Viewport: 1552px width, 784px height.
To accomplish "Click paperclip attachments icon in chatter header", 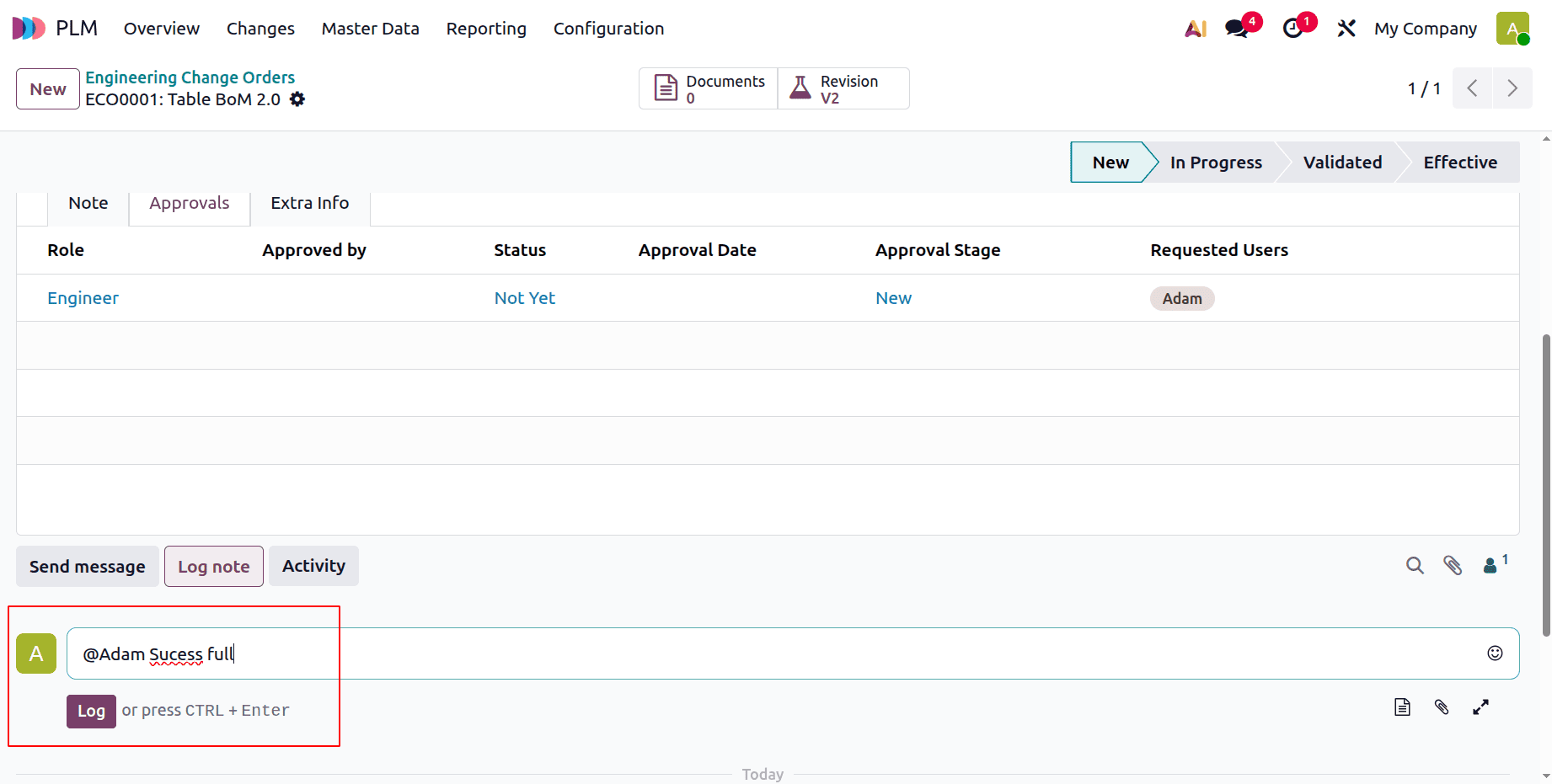I will coord(1453,566).
